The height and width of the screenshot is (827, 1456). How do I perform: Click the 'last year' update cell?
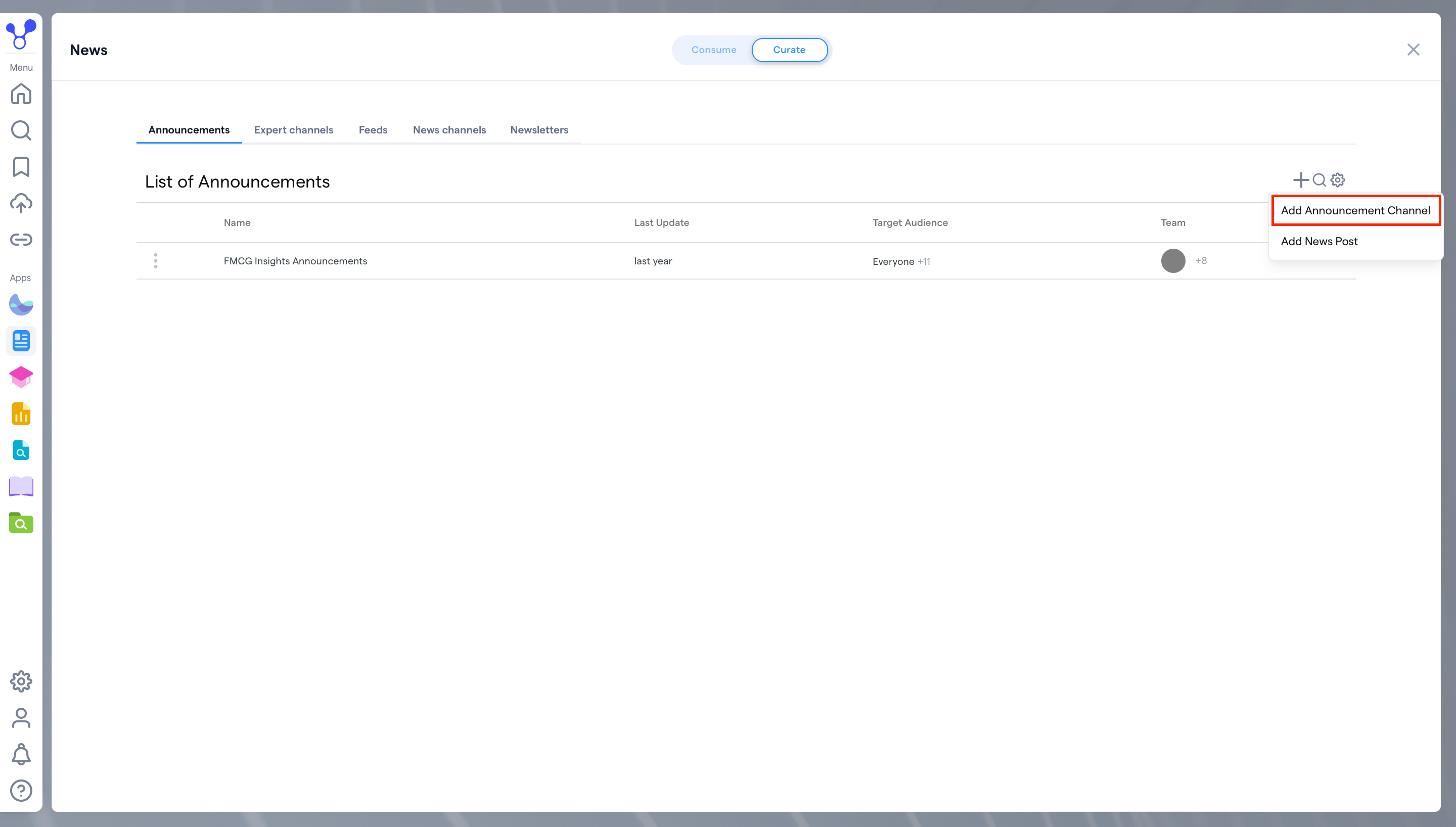point(653,261)
